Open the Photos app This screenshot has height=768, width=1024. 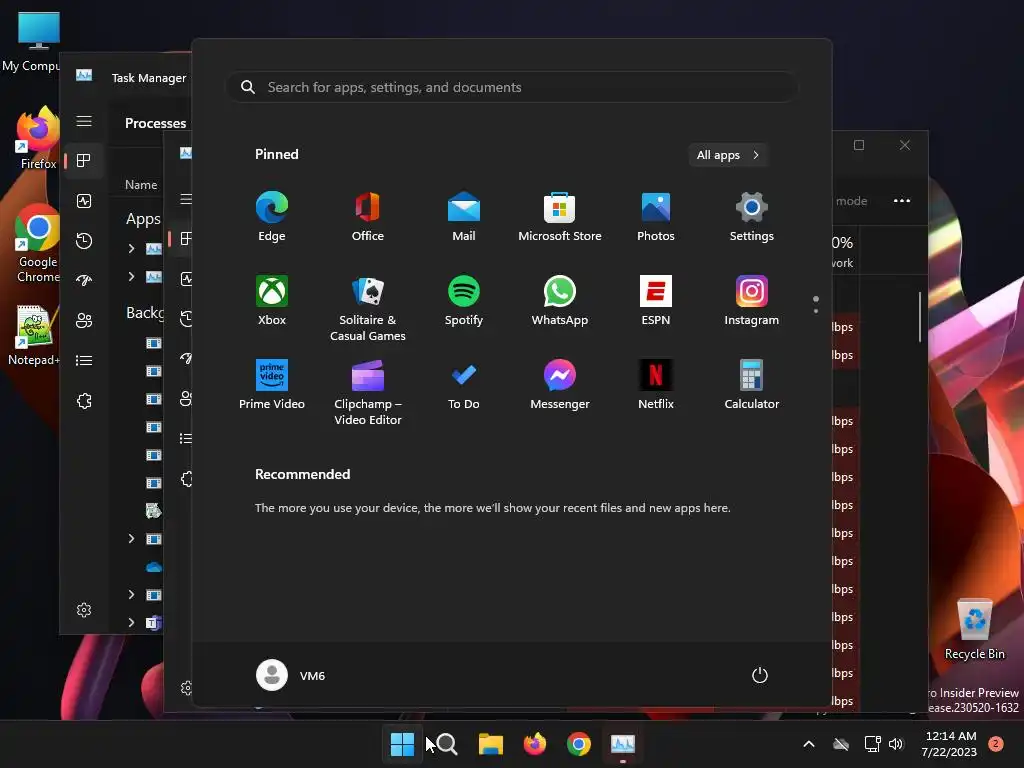tap(656, 217)
